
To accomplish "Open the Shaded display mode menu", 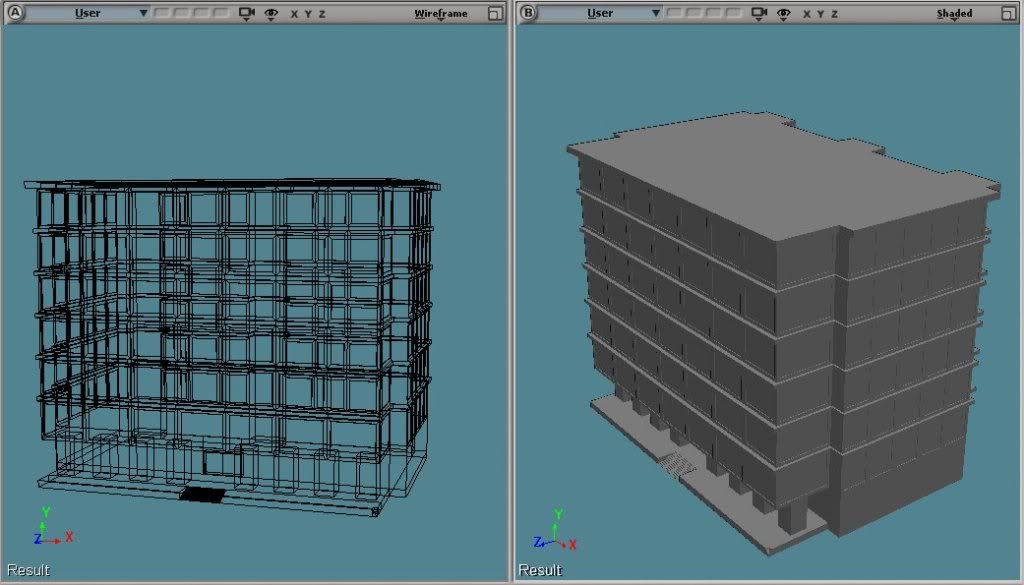I will click(x=954, y=14).
